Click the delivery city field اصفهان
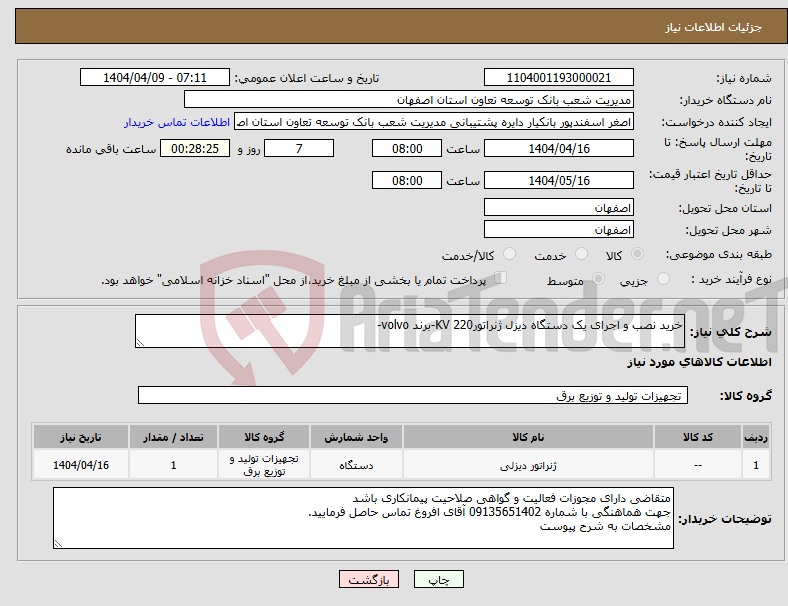The image size is (788, 606). tap(558, 229)
